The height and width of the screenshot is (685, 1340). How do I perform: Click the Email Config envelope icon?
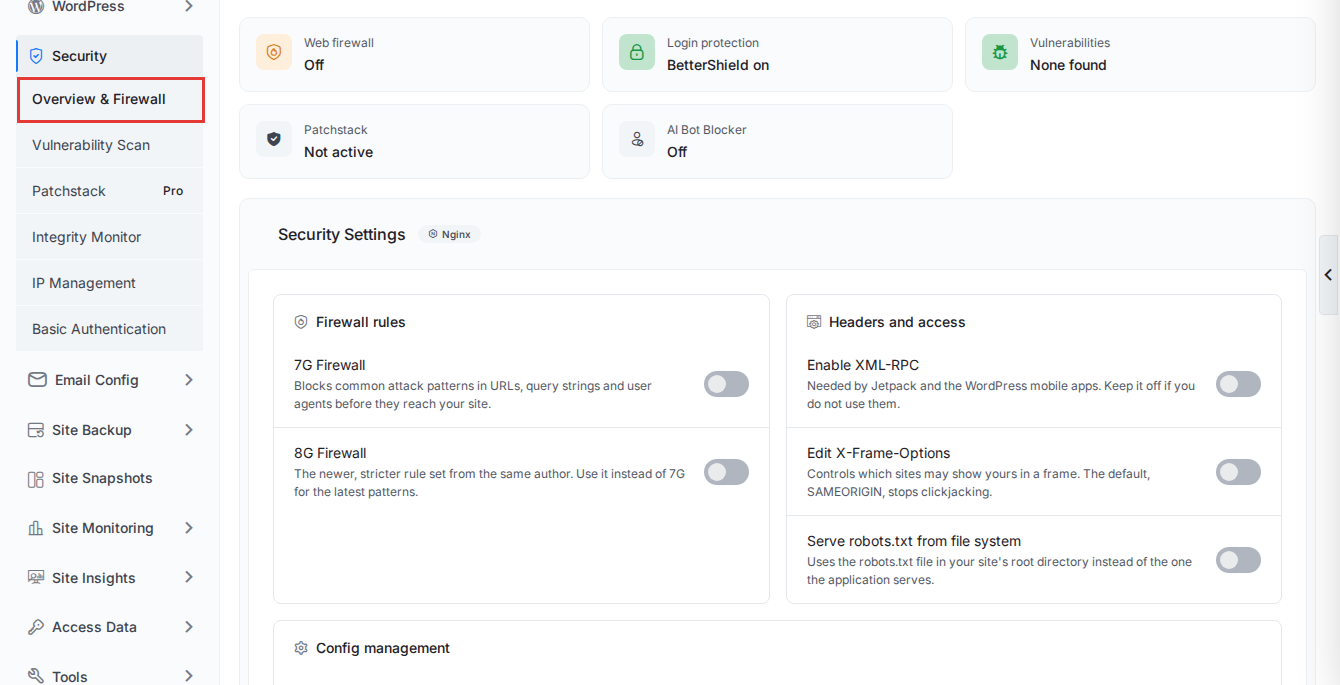click(37, 380)
